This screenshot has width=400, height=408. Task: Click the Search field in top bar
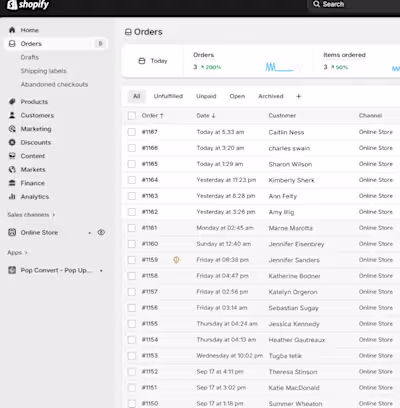353,4
